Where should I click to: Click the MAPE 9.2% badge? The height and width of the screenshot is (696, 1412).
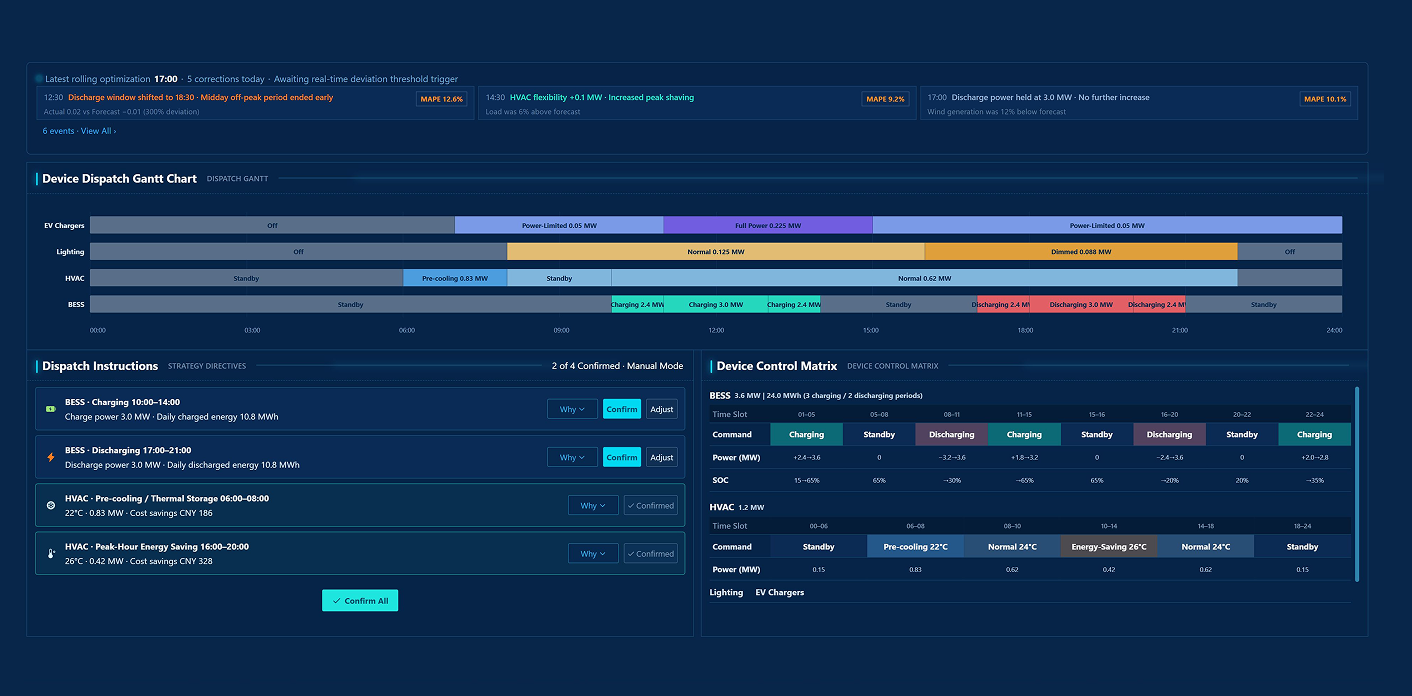885,99
